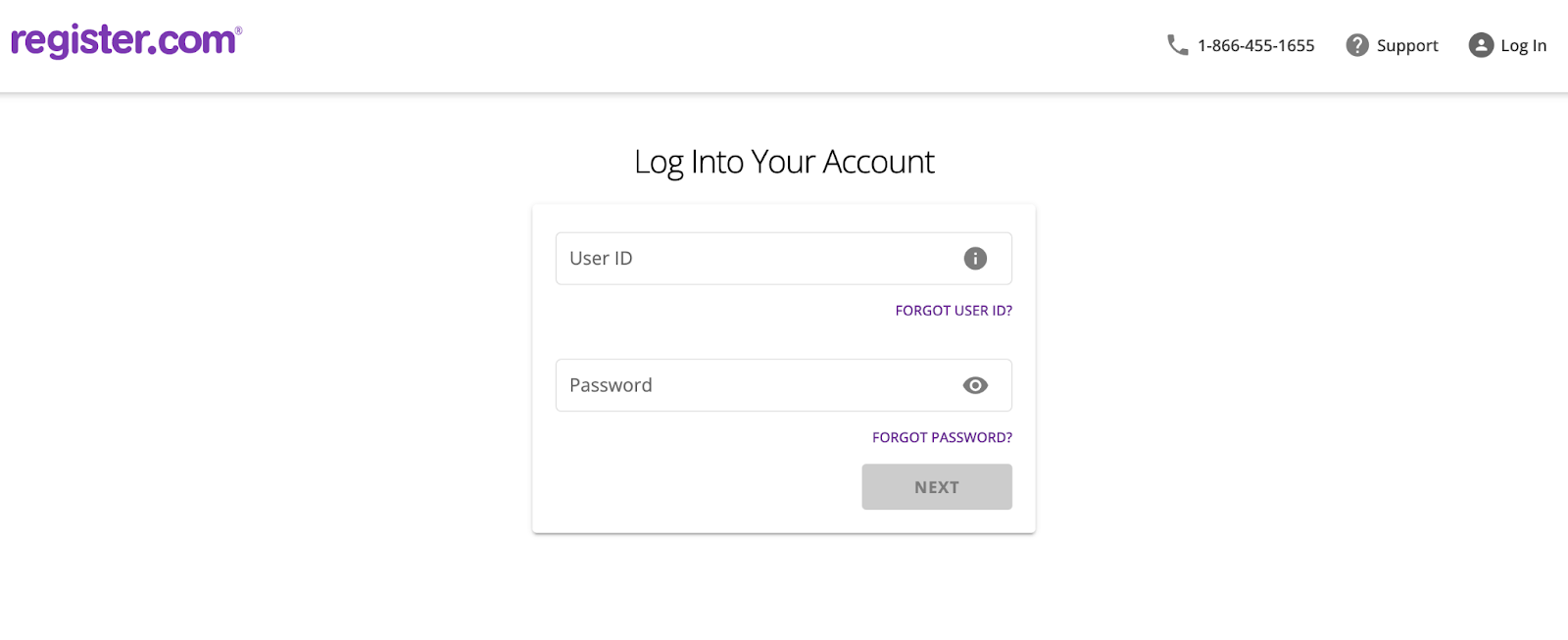Toggle password visibility in the Password field

tap(974, 385)
